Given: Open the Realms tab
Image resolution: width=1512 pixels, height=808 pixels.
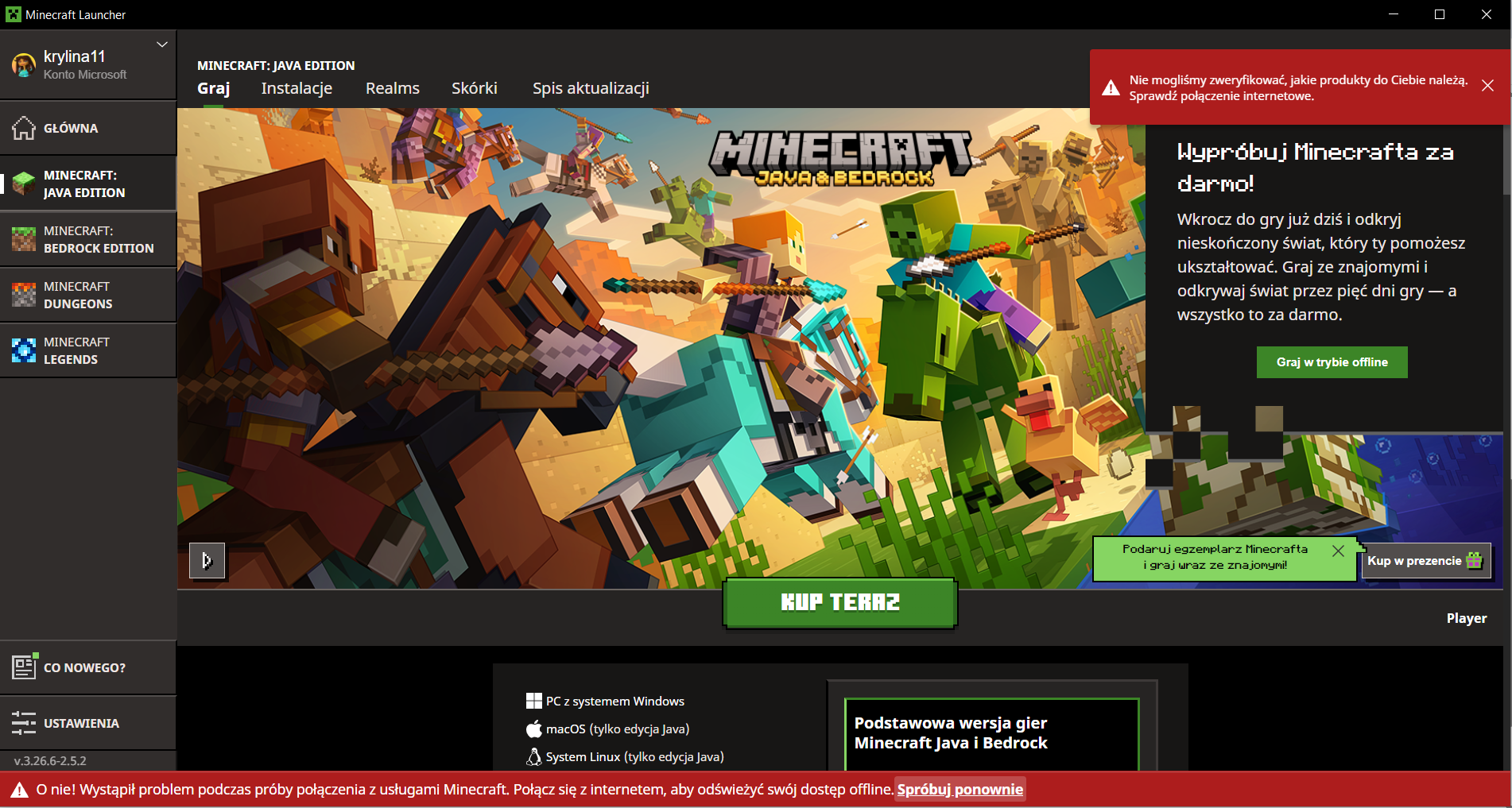Looking at the screenshot, I should [x=393, y=88].
